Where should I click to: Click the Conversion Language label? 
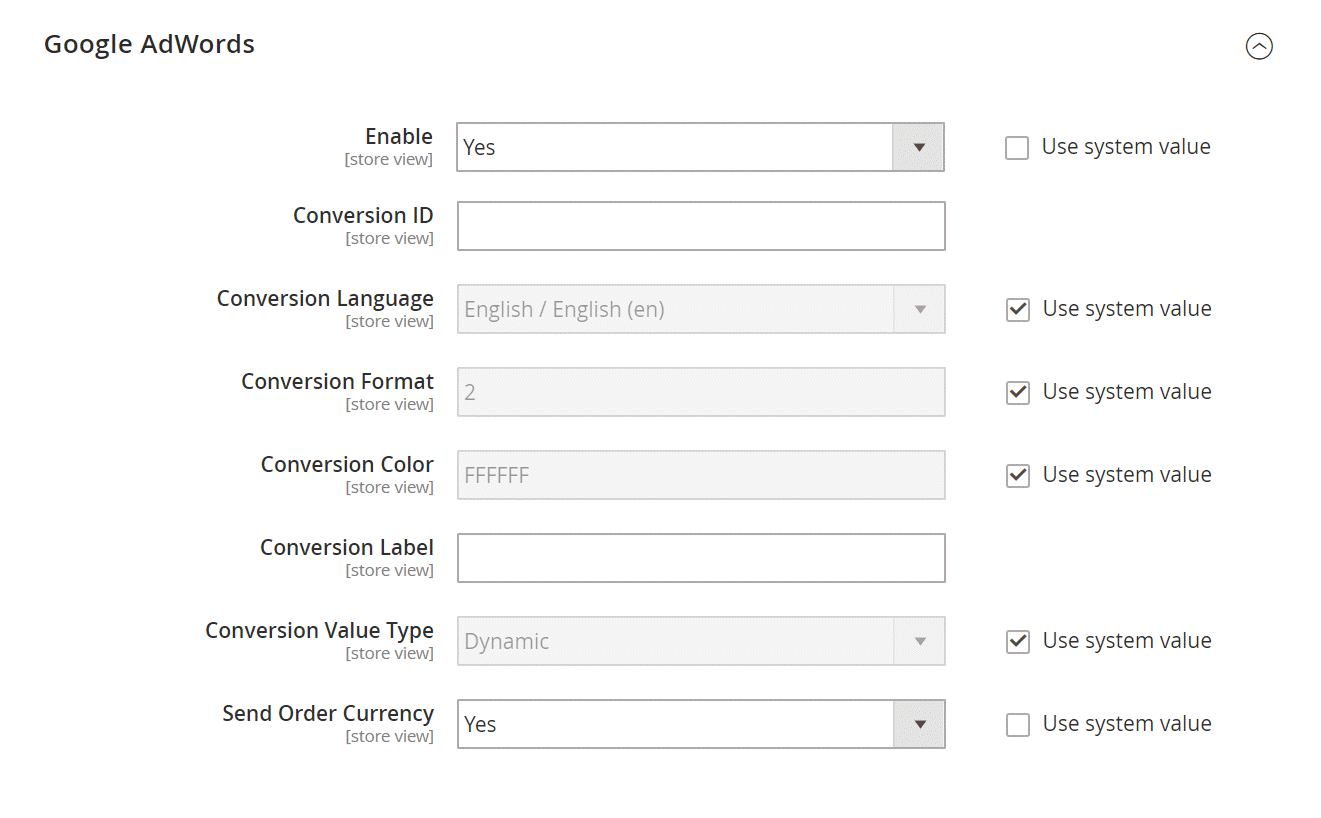[325, 298]
